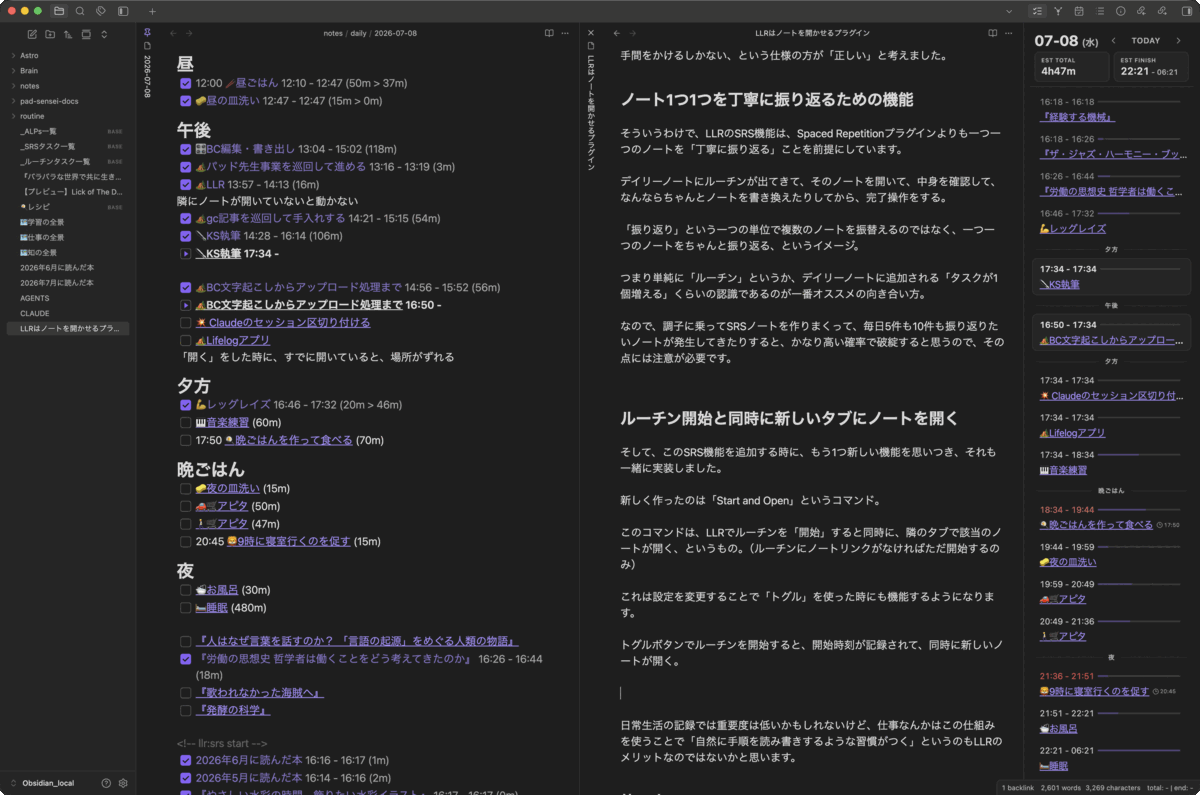This screenshot has width=1200, height=795.
Task: Create a new folder in file explorer
Action: coord(50,34)
